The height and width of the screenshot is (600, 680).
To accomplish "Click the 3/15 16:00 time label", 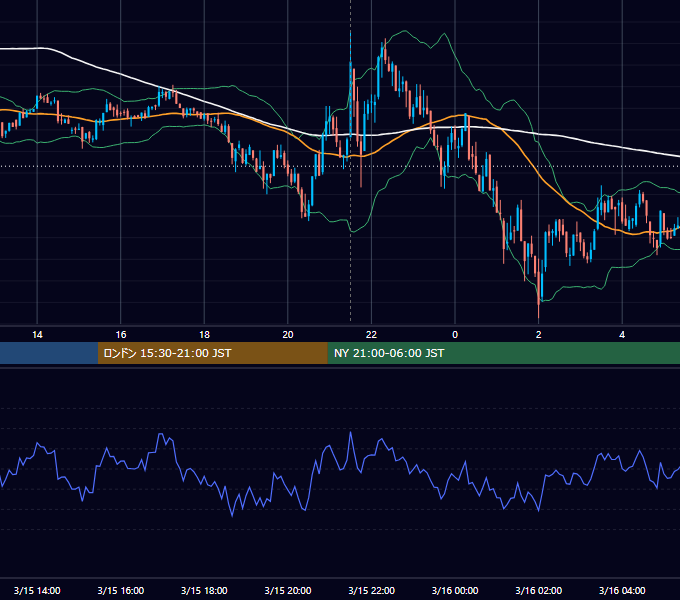I will pyautogui.click(x=121, y=590).
